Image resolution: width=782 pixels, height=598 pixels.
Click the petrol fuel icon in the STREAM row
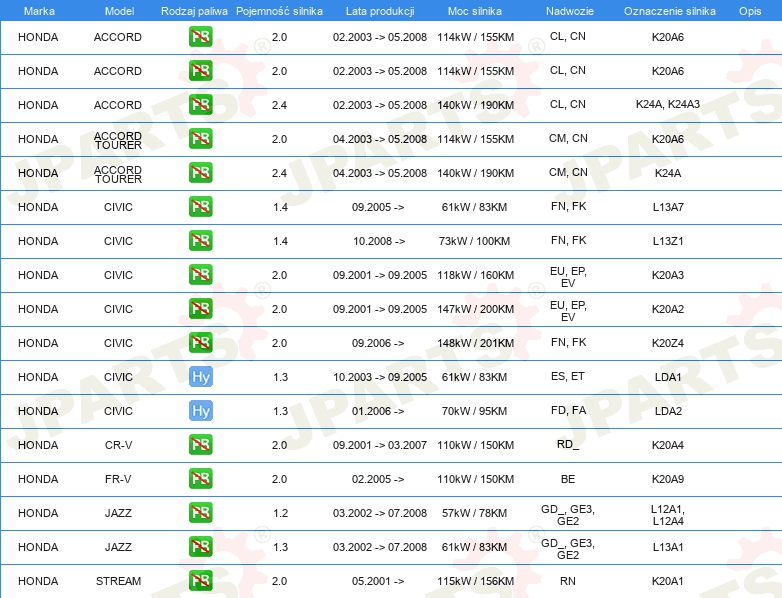pos(200,581)
